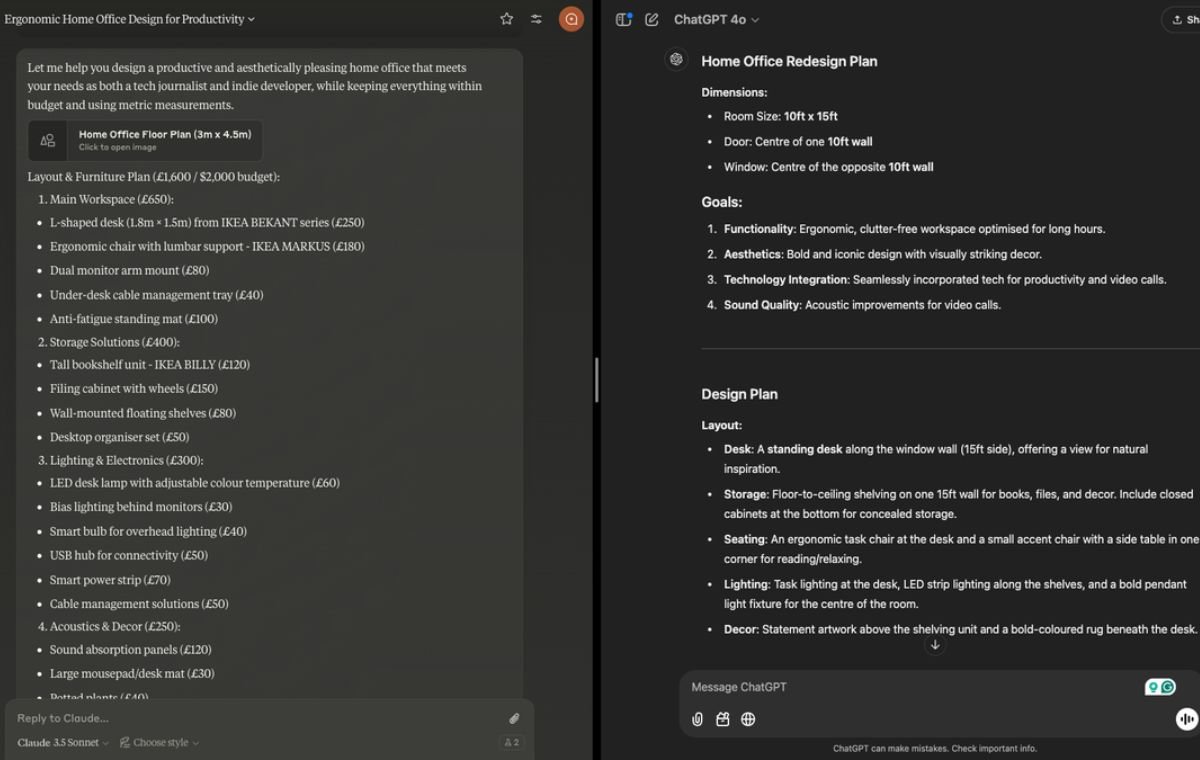This screenshot has width=1200, height=760.
Task: Open ChatGPT's tools icon beside the paperclip
Action: [x=722, y=719]
